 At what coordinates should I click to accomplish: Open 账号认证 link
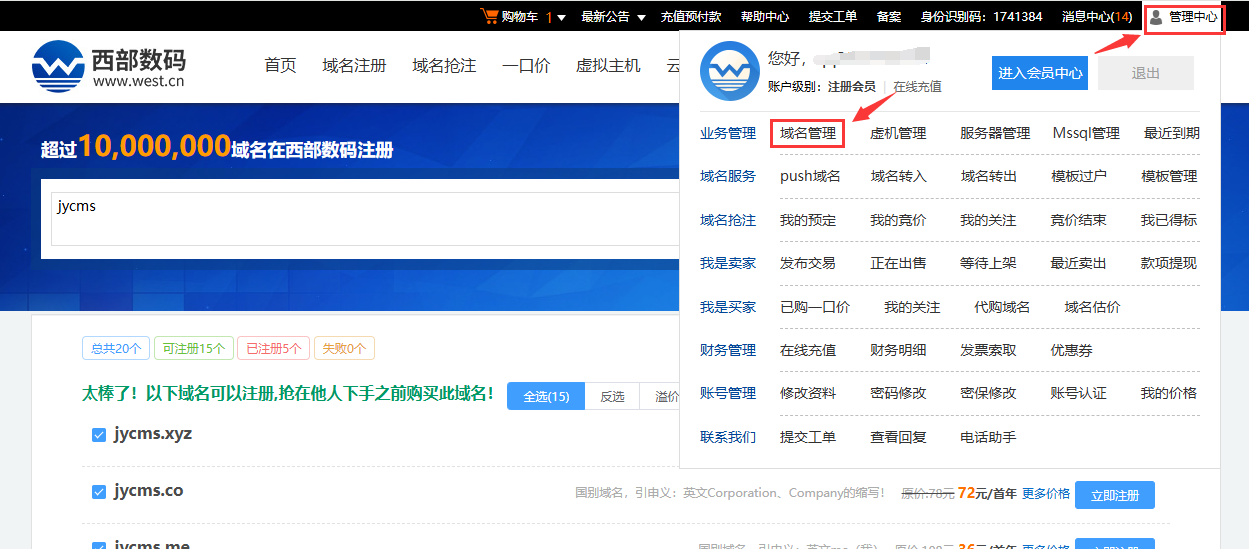pos(1078,393)
